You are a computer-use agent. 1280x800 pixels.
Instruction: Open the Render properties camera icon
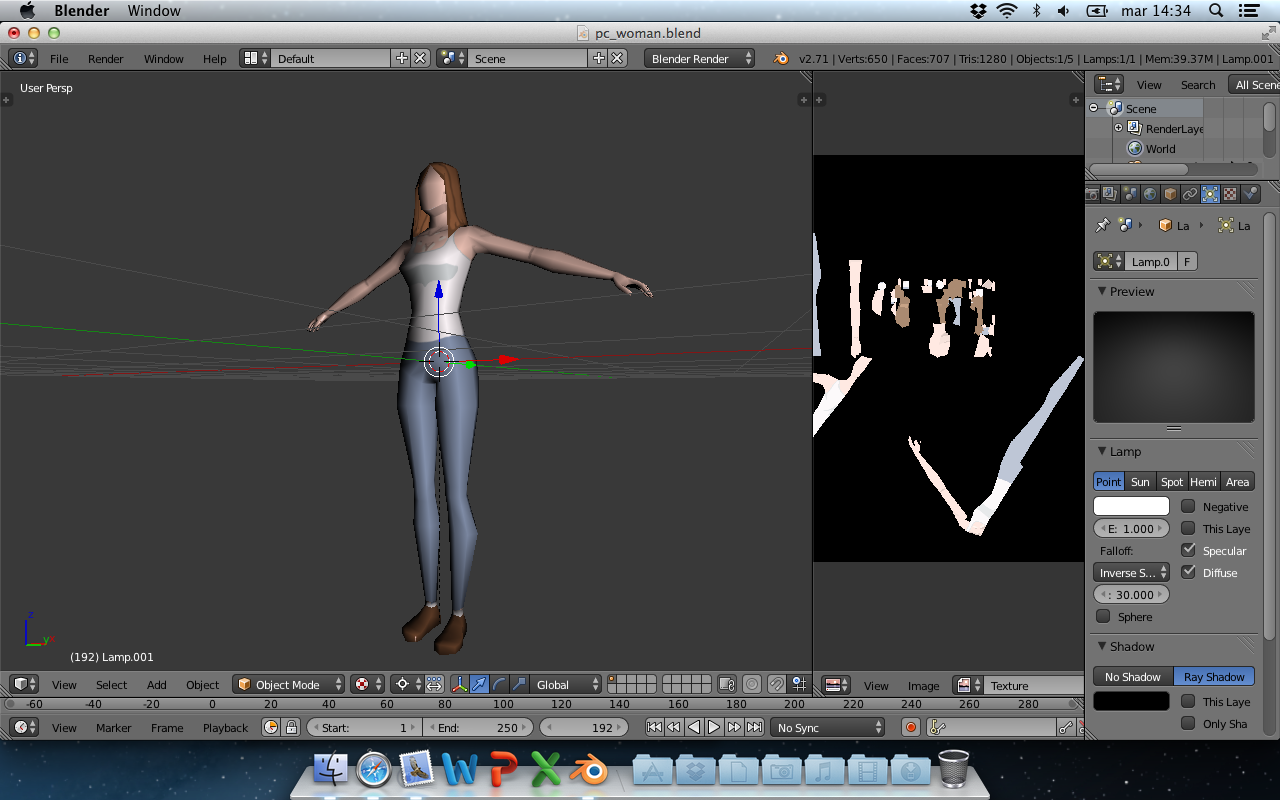[x=1092, y=194]
